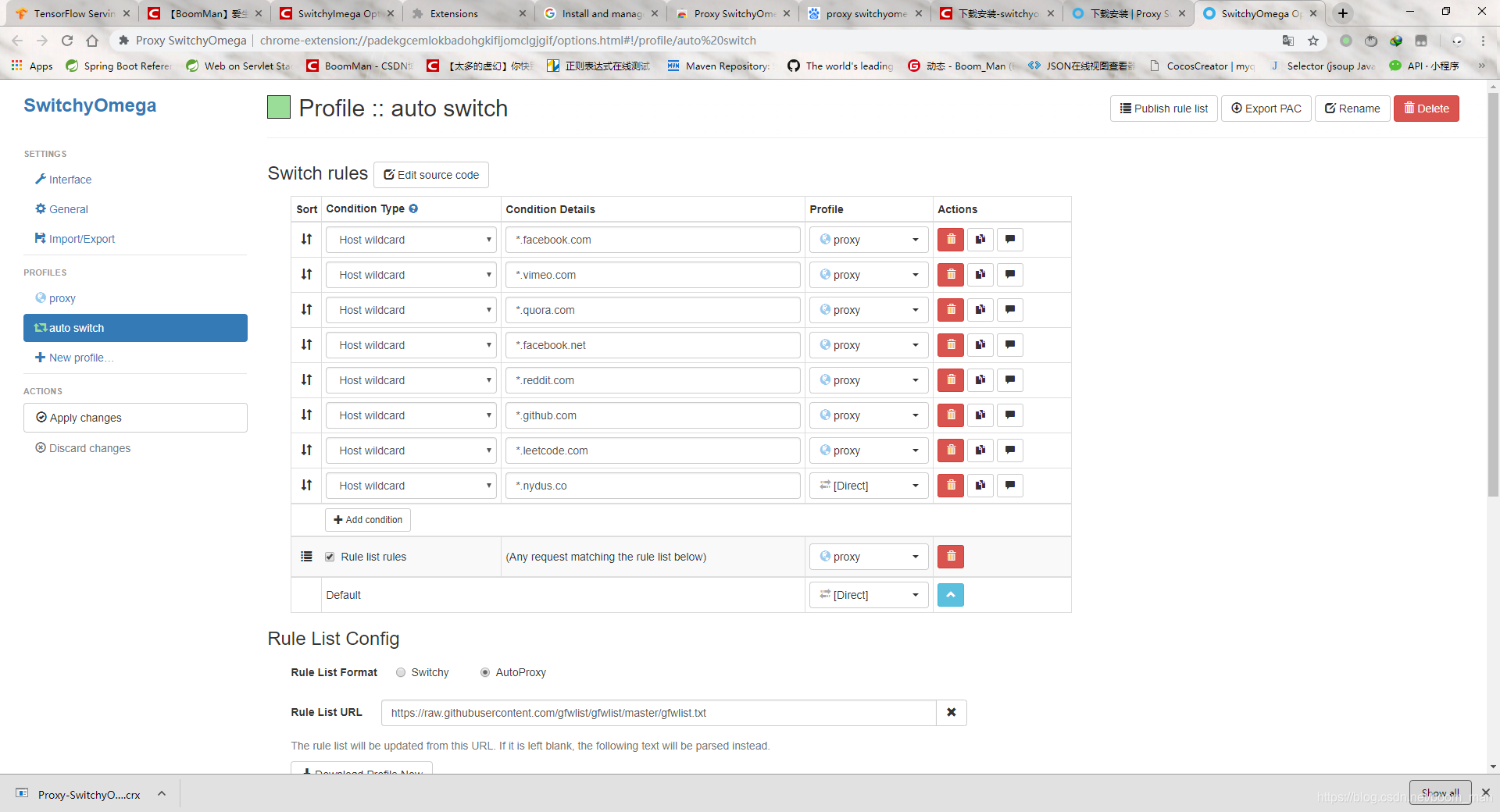Duplicate the *.facebook.com rule

(x=980, y=240)
